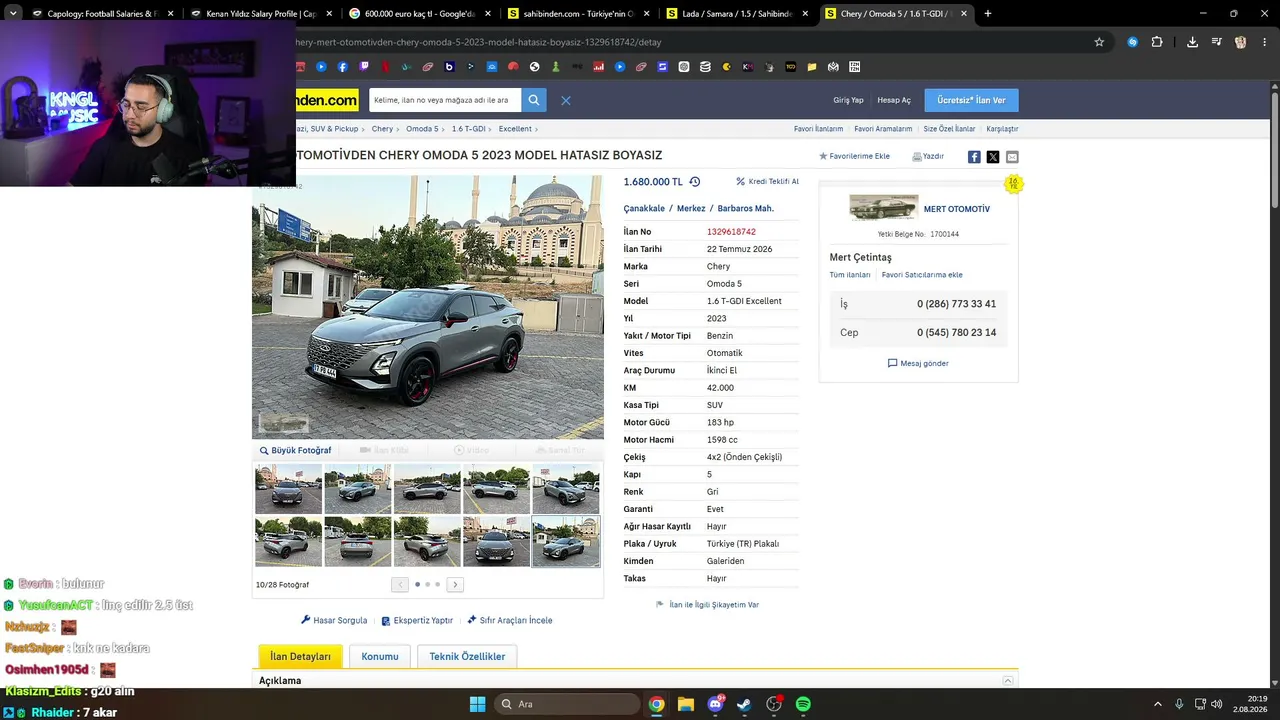This screenshot has height=720, width=1280.
Task: Go to the next photo thumbnail page
Action: click(x=455, y=585)
